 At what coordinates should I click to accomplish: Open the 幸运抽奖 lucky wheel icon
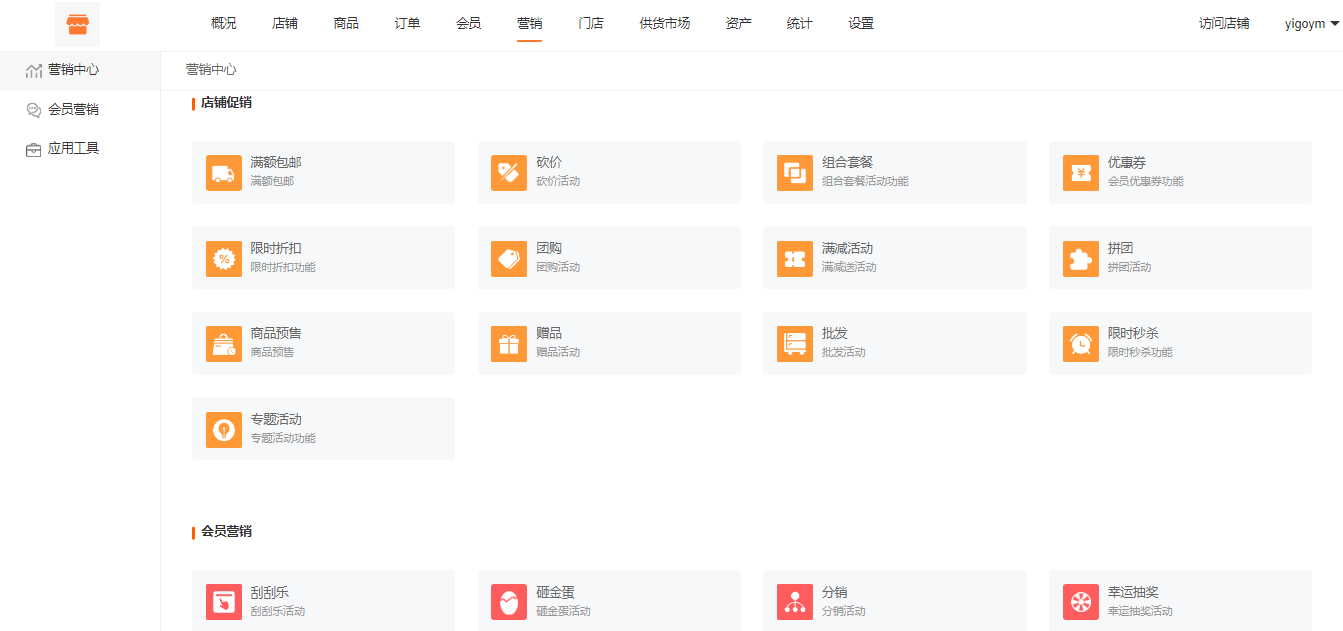tap(1081, 600)
